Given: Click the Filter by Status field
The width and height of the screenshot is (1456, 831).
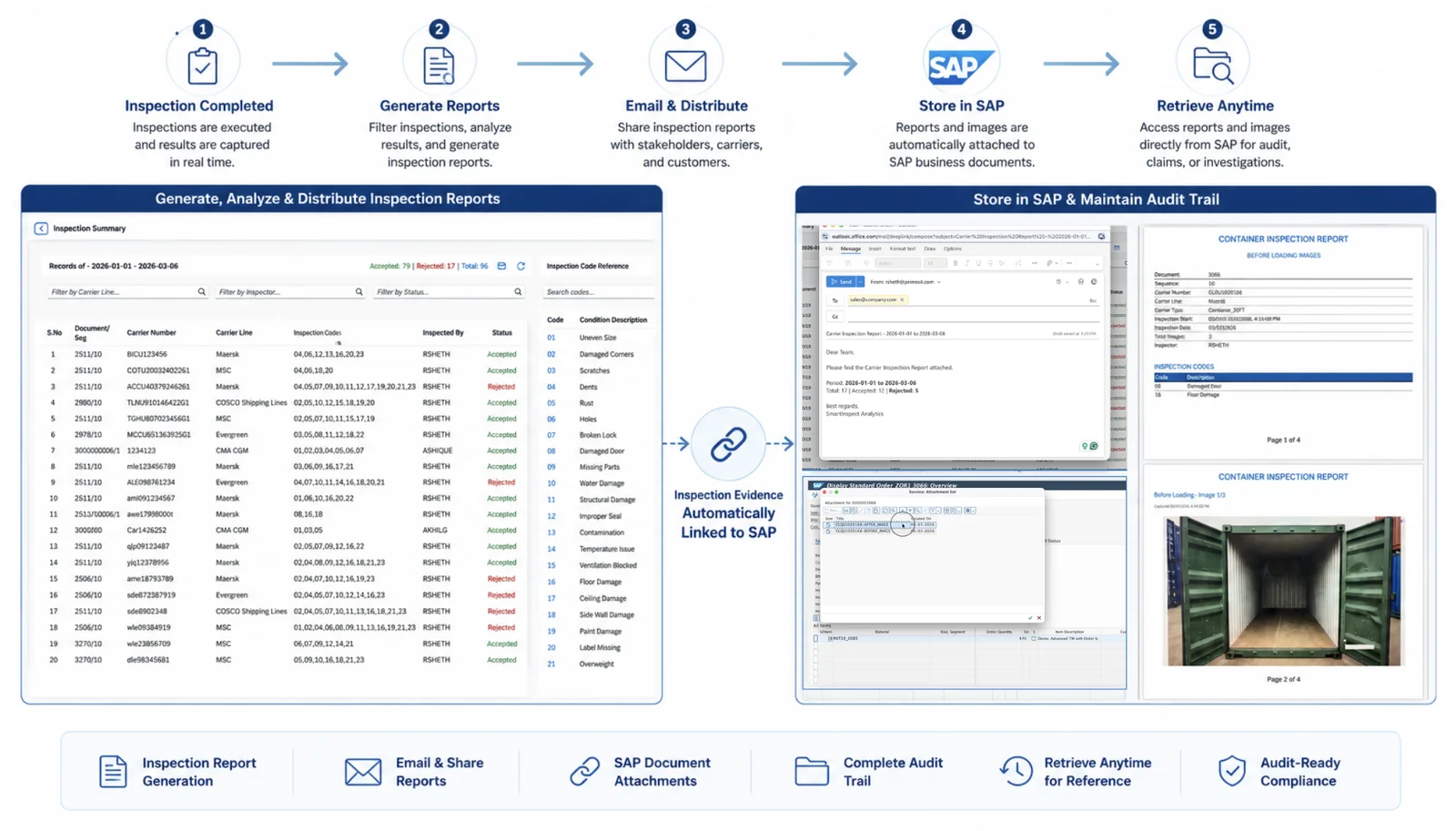Looking at the screenshot, I should [449, 292].
